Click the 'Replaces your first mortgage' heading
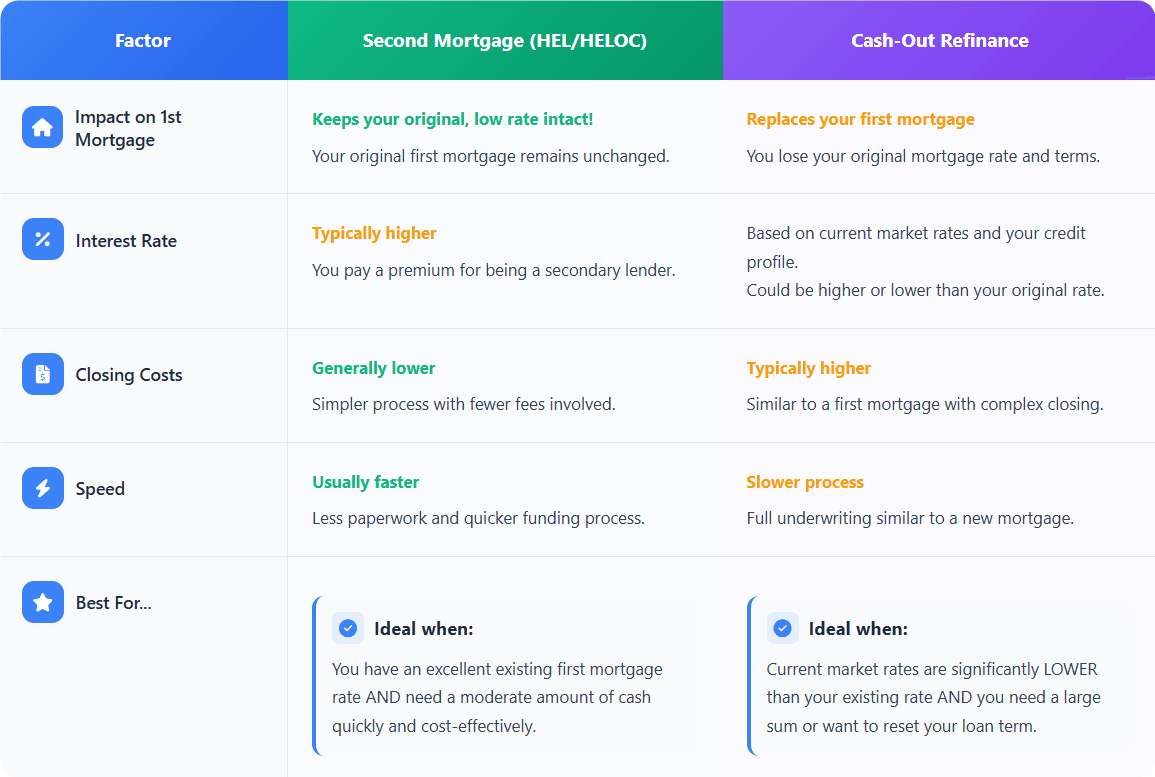 tap(860, 119)
